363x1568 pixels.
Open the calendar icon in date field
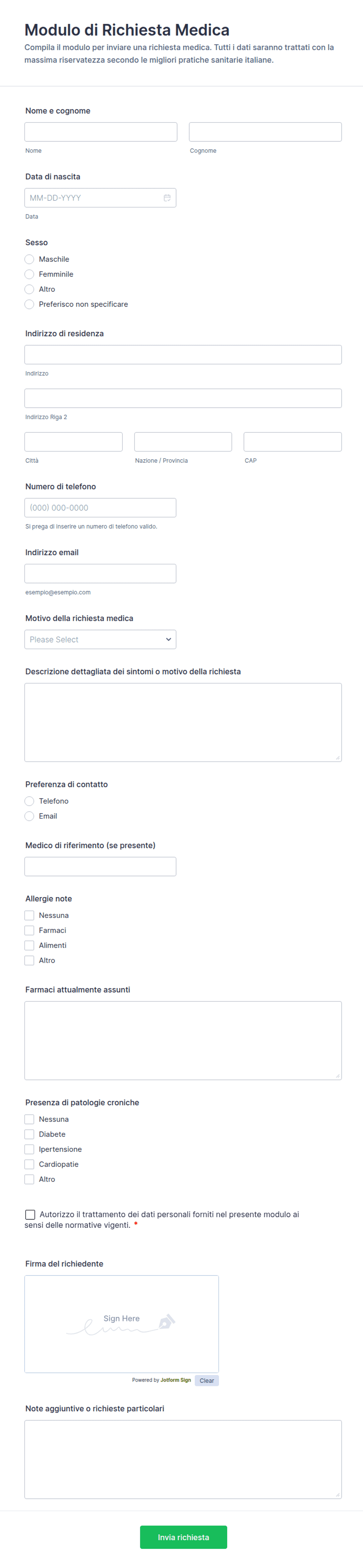tap(167, 198)
